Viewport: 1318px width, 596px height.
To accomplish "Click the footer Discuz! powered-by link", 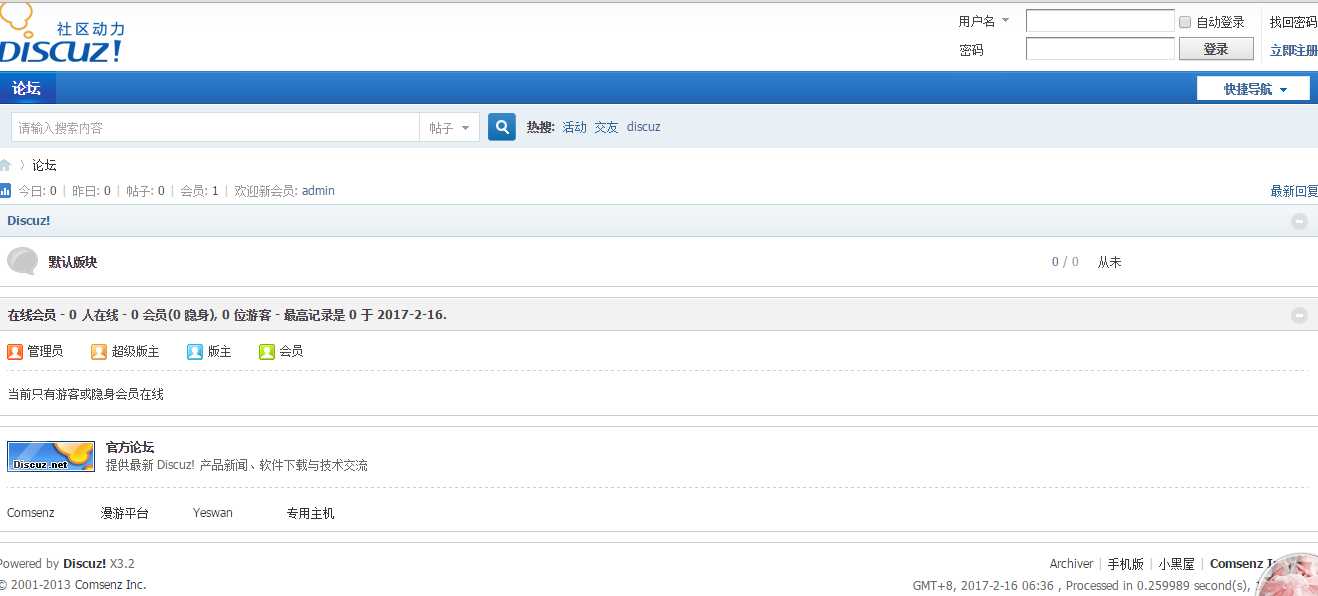I will click(x=85, y=563).
